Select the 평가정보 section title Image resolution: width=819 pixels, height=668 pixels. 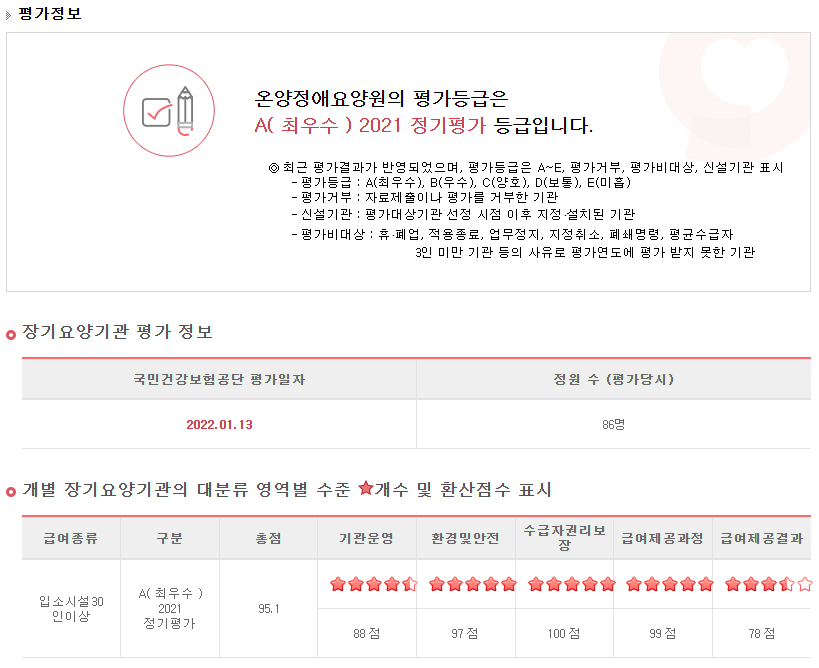[x=50, y=14]
